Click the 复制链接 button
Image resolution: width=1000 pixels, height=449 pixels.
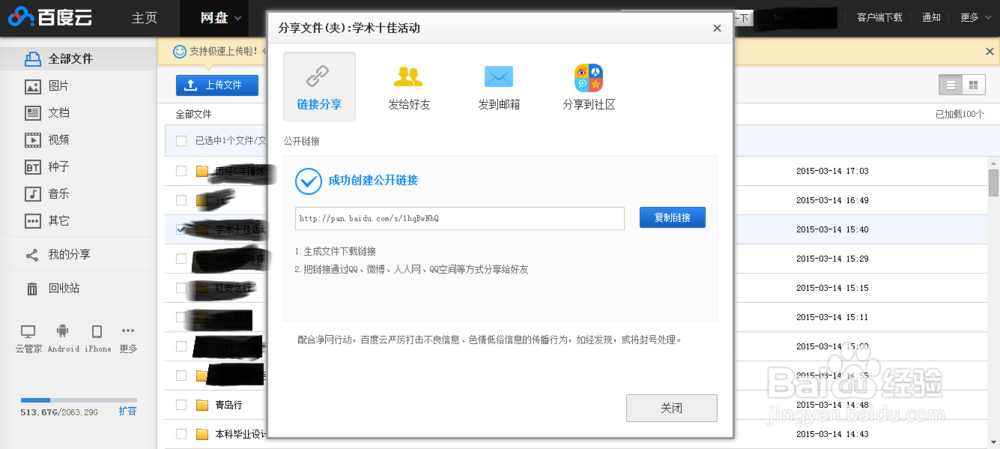point(672,217)
